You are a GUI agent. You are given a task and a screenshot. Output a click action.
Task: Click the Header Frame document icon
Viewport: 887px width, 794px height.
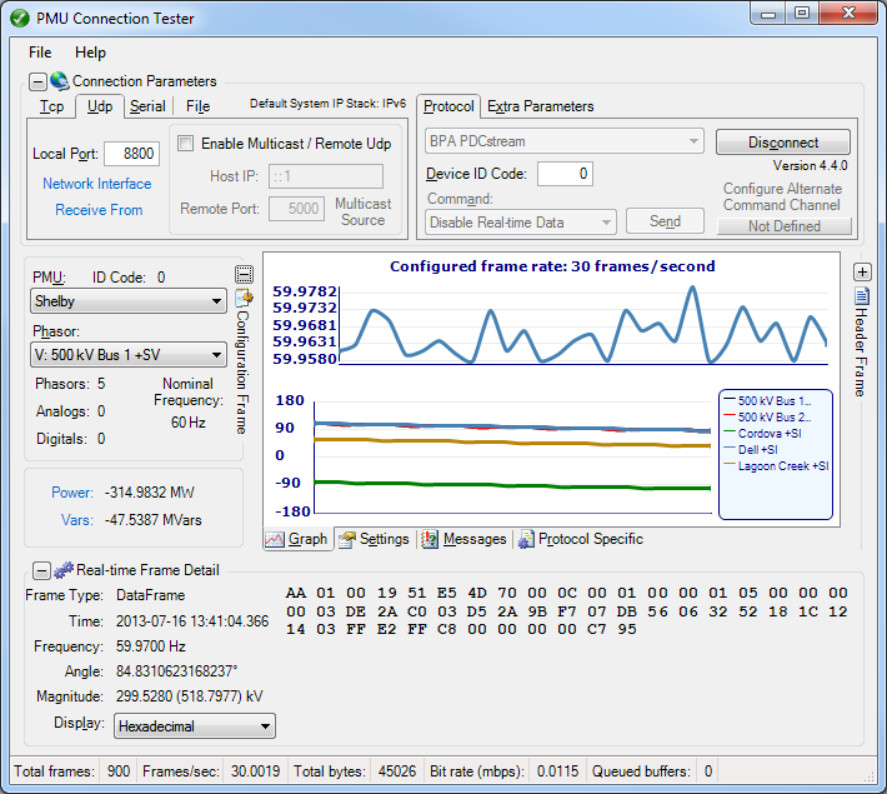(x=862, y=296)
